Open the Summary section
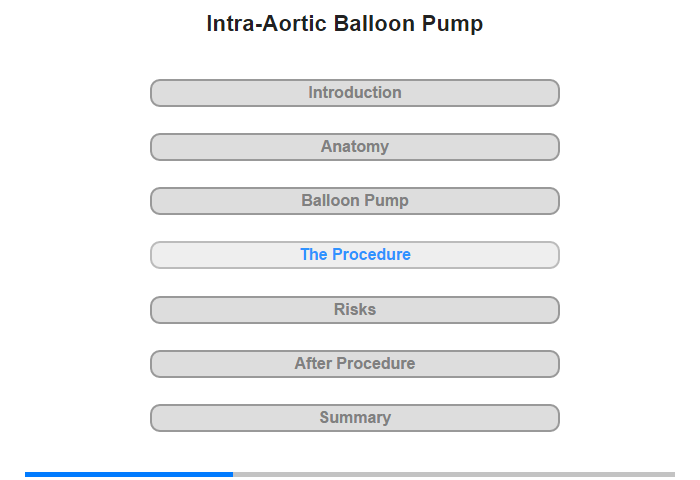Viewport: 700px width, 480px height. point(354,418)
